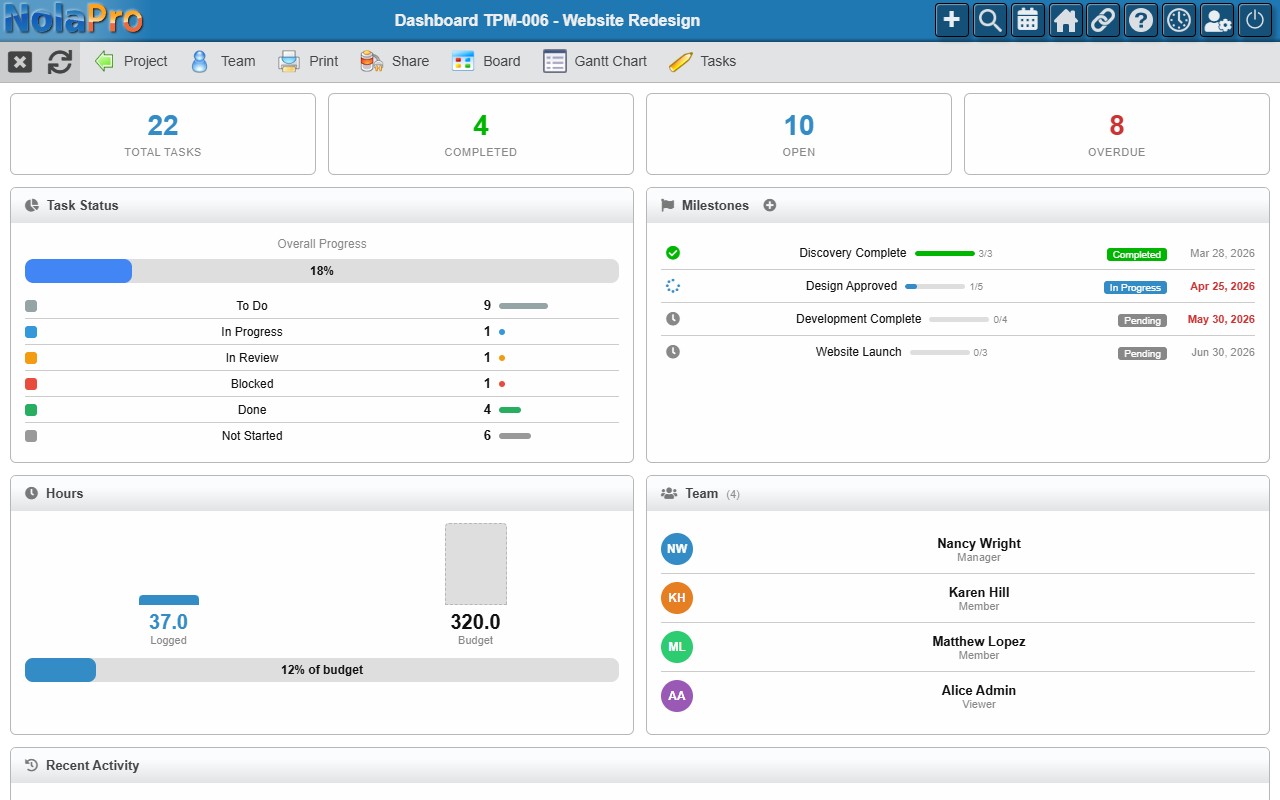This screenshot has width=1280, height=800.
Task: Open Design Approved milestone
Action: pos(851,286)
